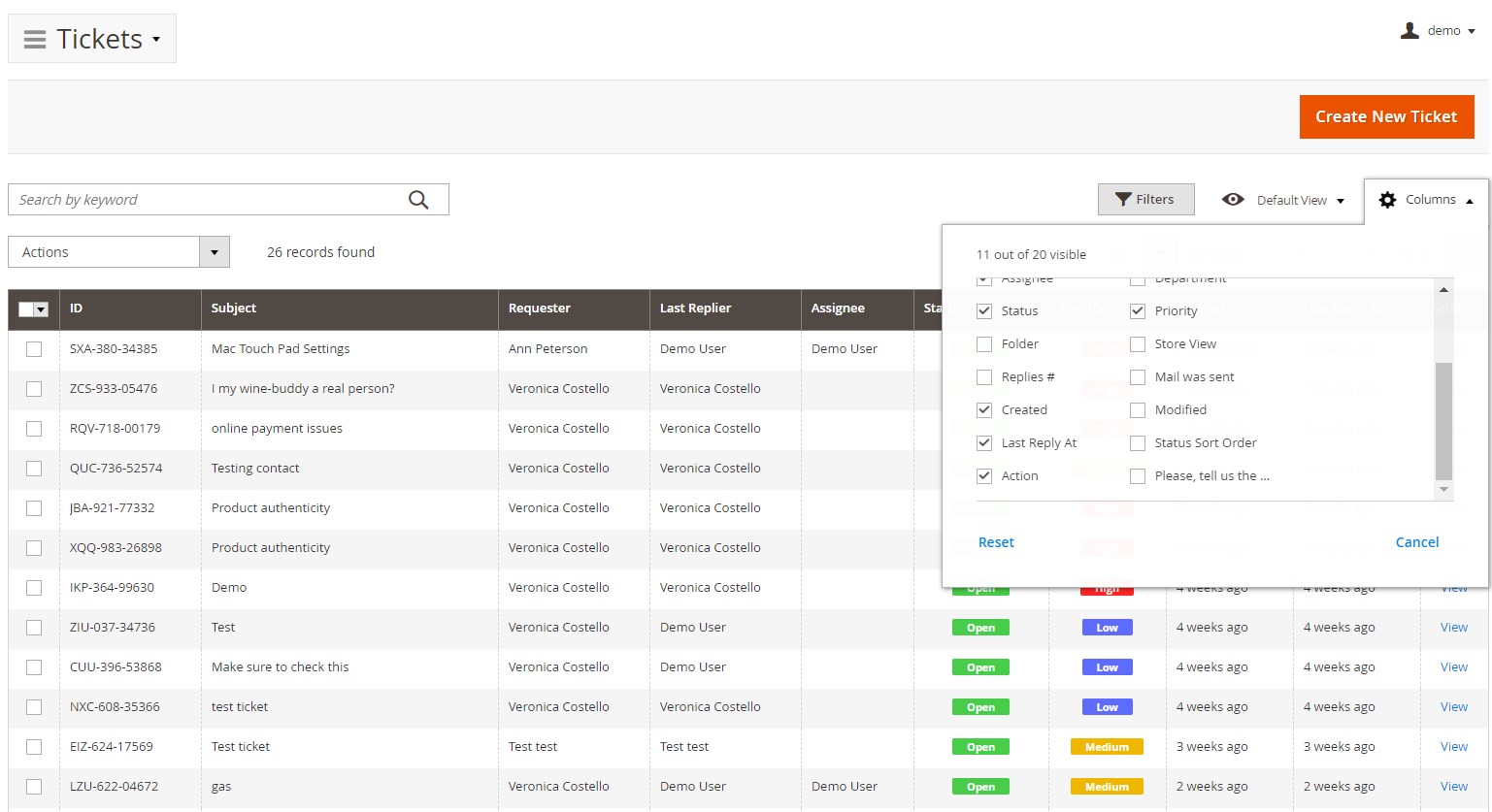Click requester 'Ann Peterson'

click(x=547, y=349)
